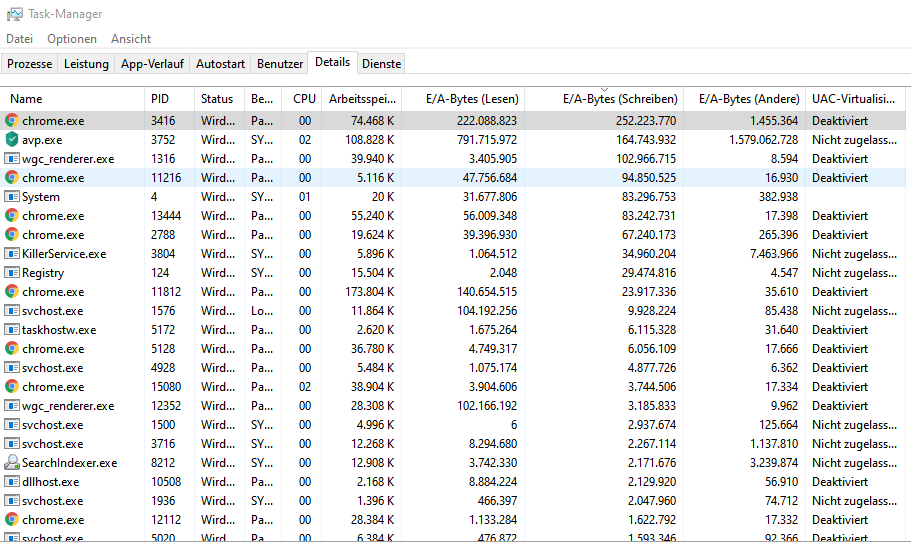Click the Chrome icon of PID 11812

12,292
